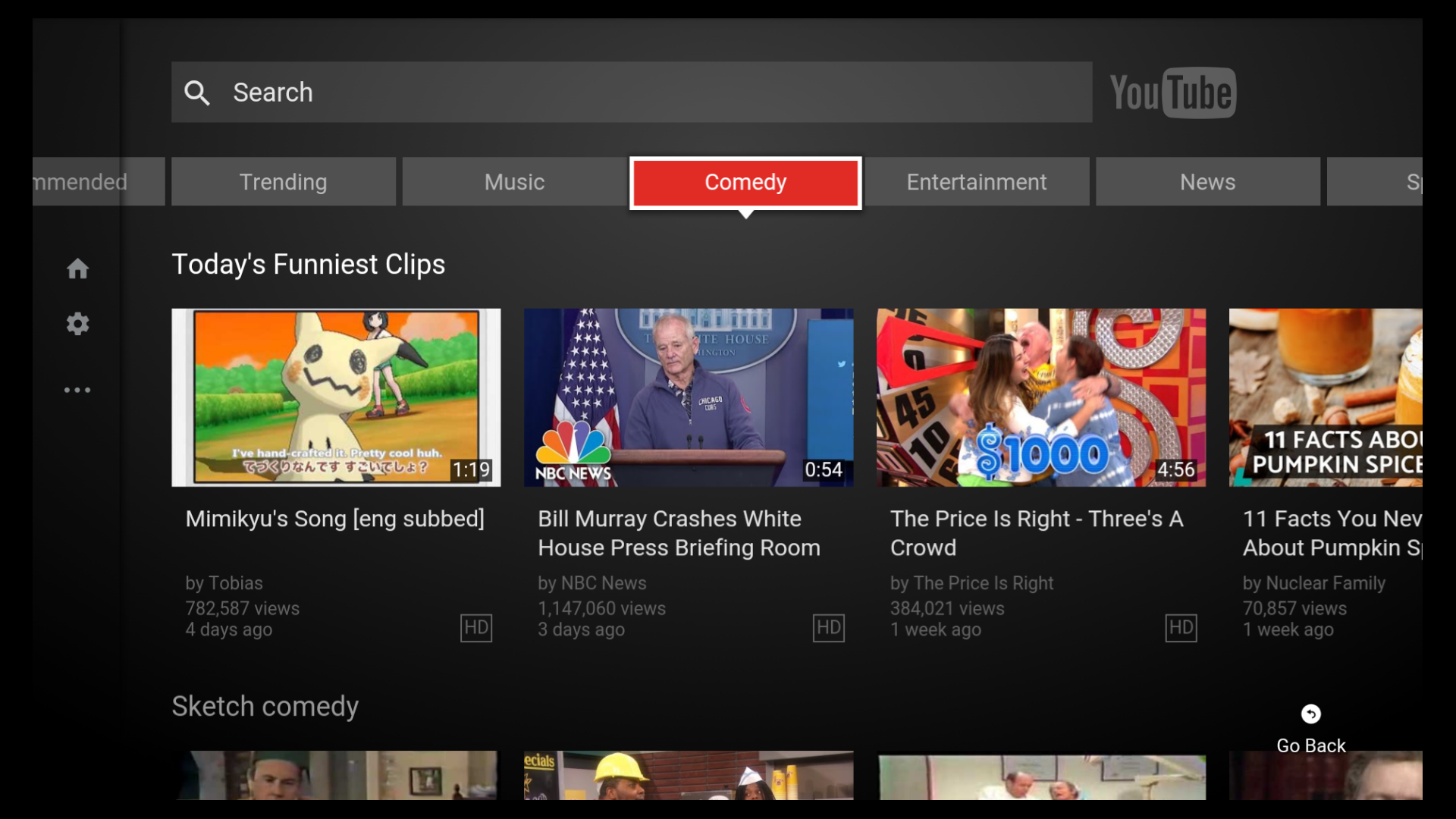Select the highlighted Comedy tab
Viewport: 1456px width, 819px height.
(745, 182)
